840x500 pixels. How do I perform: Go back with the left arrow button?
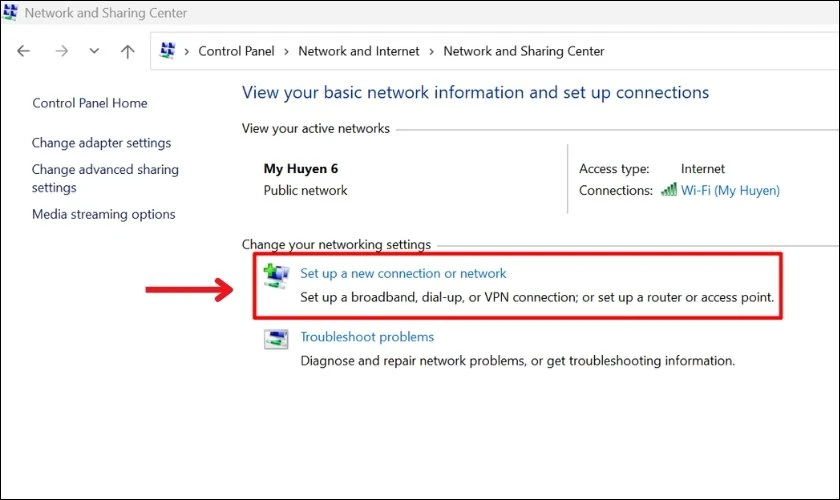24,51
